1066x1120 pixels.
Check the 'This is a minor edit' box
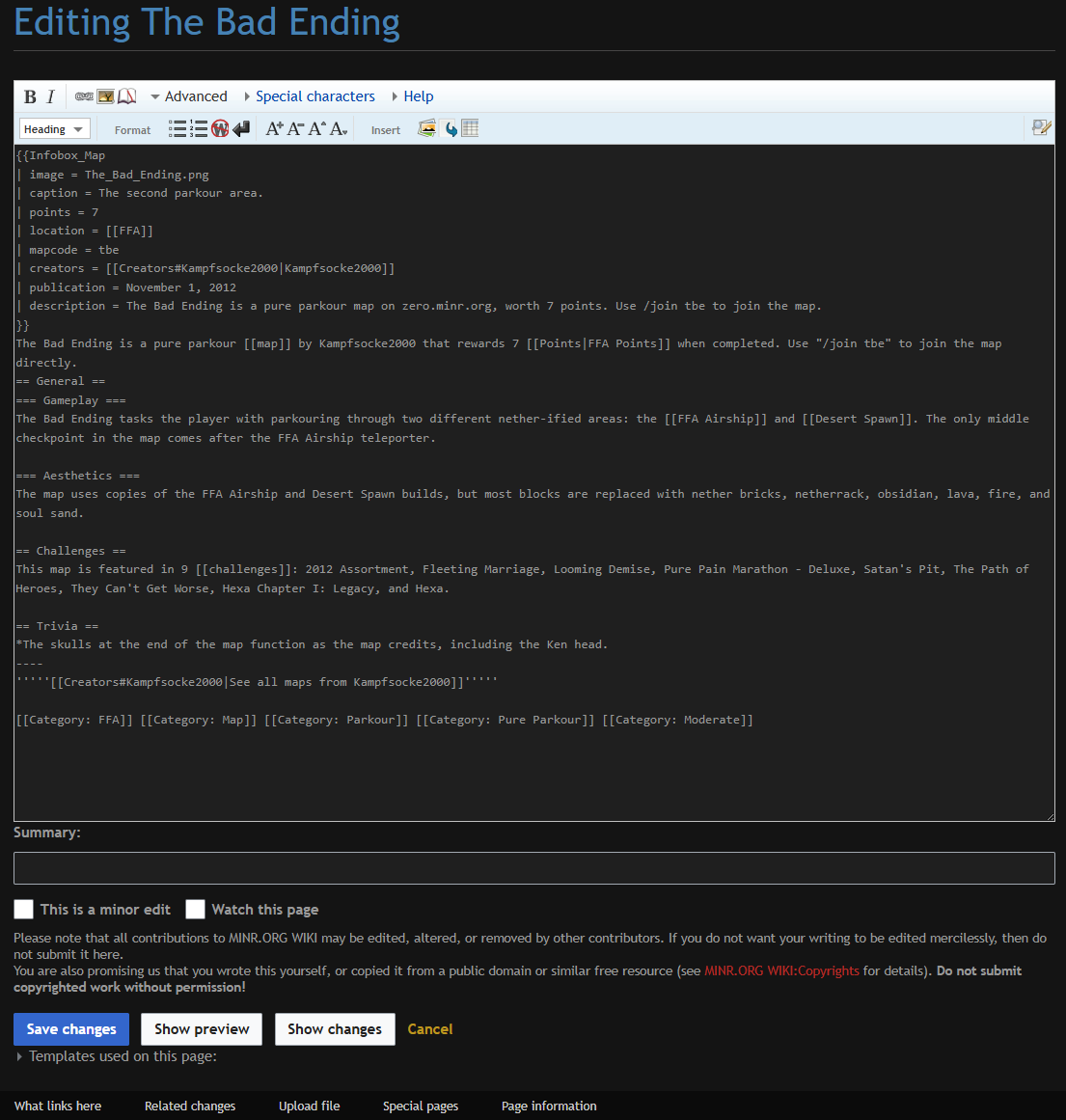click(24, 910)
